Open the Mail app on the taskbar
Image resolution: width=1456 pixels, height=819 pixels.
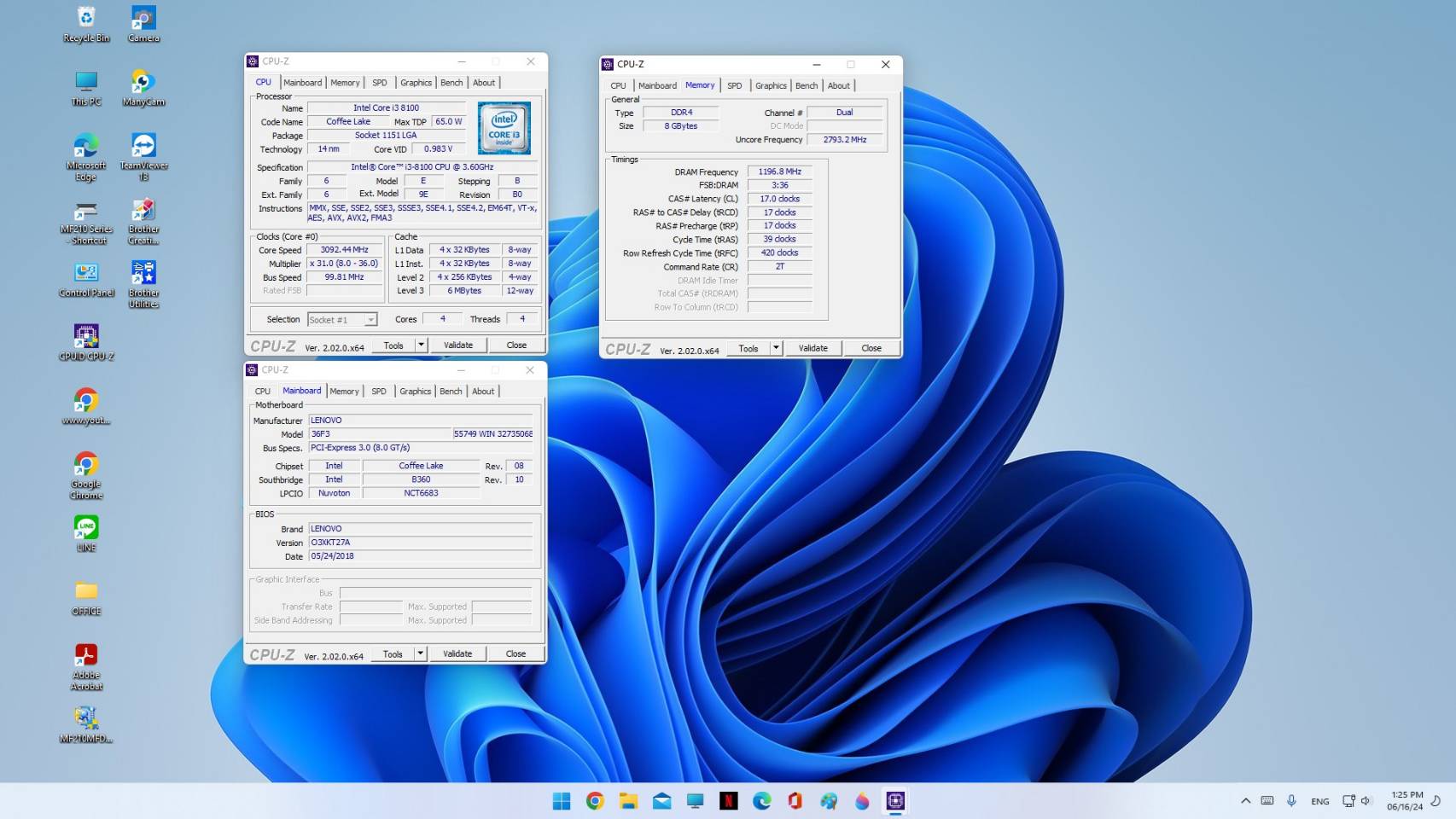point(661,801)
